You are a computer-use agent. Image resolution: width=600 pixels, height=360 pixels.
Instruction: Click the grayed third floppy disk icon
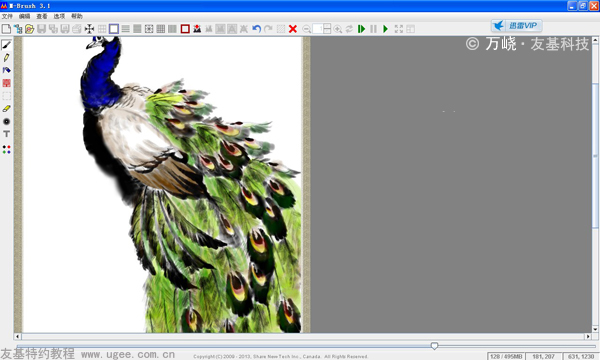(65, 29)
